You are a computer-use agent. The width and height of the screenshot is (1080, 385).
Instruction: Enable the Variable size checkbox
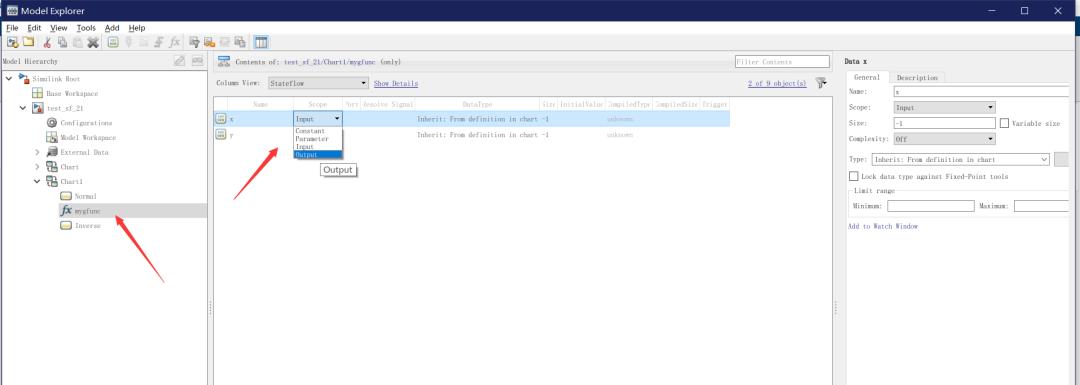point(1004,123)
